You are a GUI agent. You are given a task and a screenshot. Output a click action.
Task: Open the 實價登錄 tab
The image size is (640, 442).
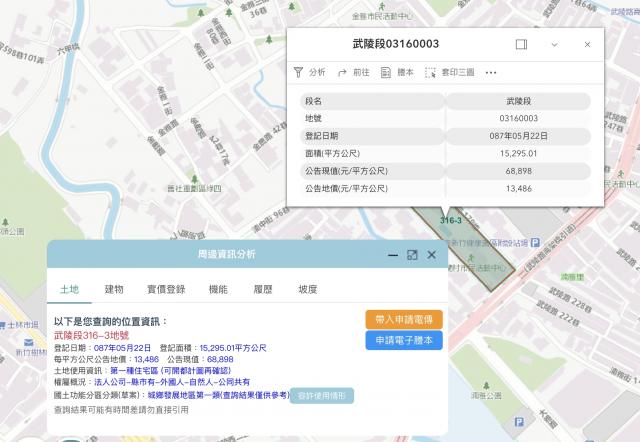click(x=166, y=289)
